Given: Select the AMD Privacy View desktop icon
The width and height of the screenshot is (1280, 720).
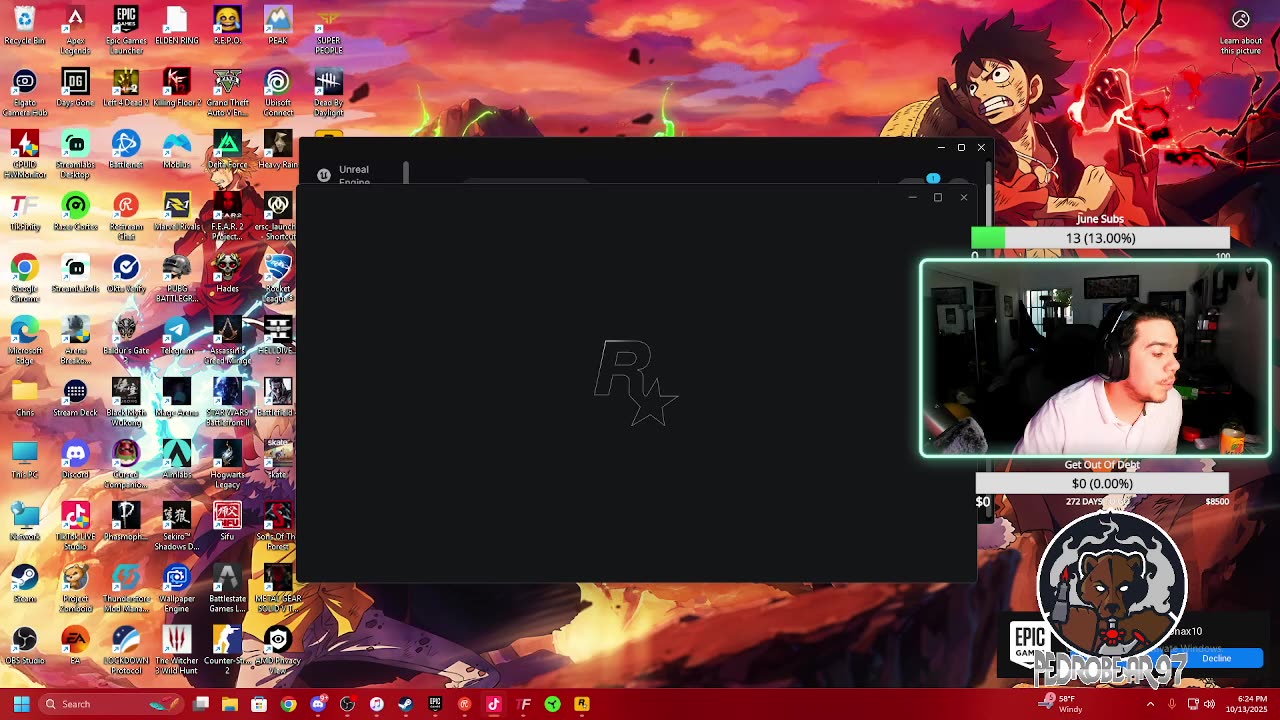Looking at the screenshot, I should [278, 650].
